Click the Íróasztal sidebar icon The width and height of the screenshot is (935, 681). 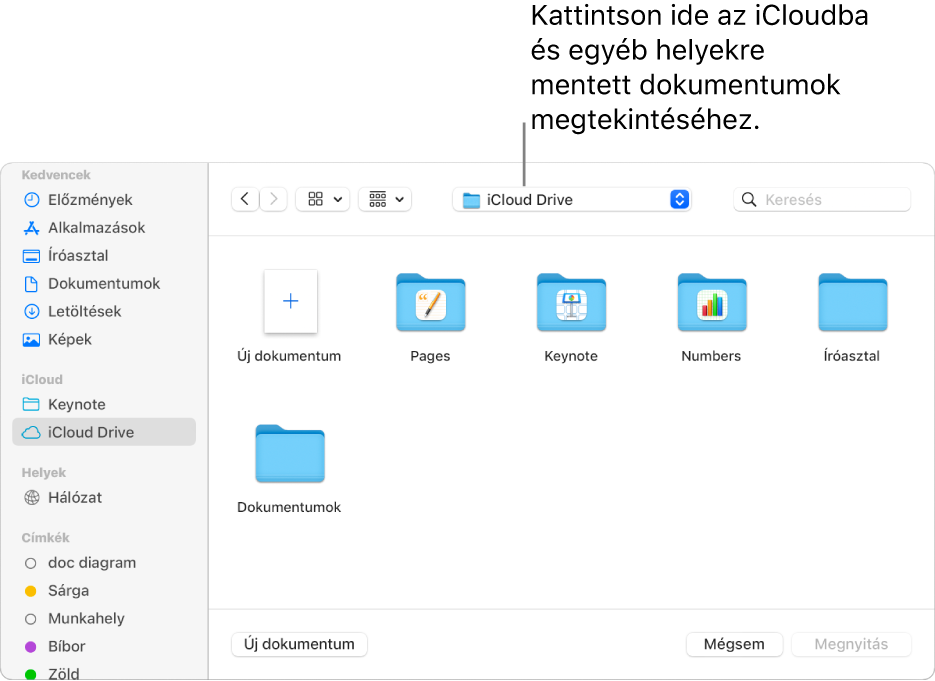[31, 256]
